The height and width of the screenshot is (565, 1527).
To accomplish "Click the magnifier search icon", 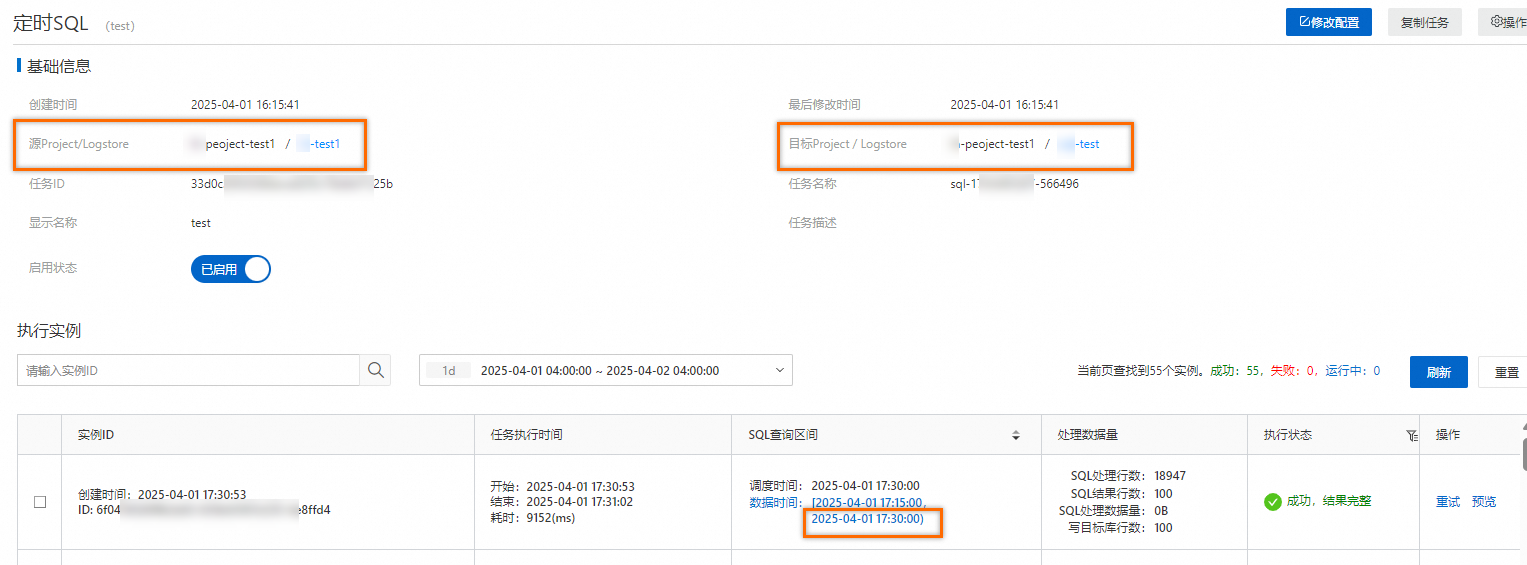I will 375,370.
